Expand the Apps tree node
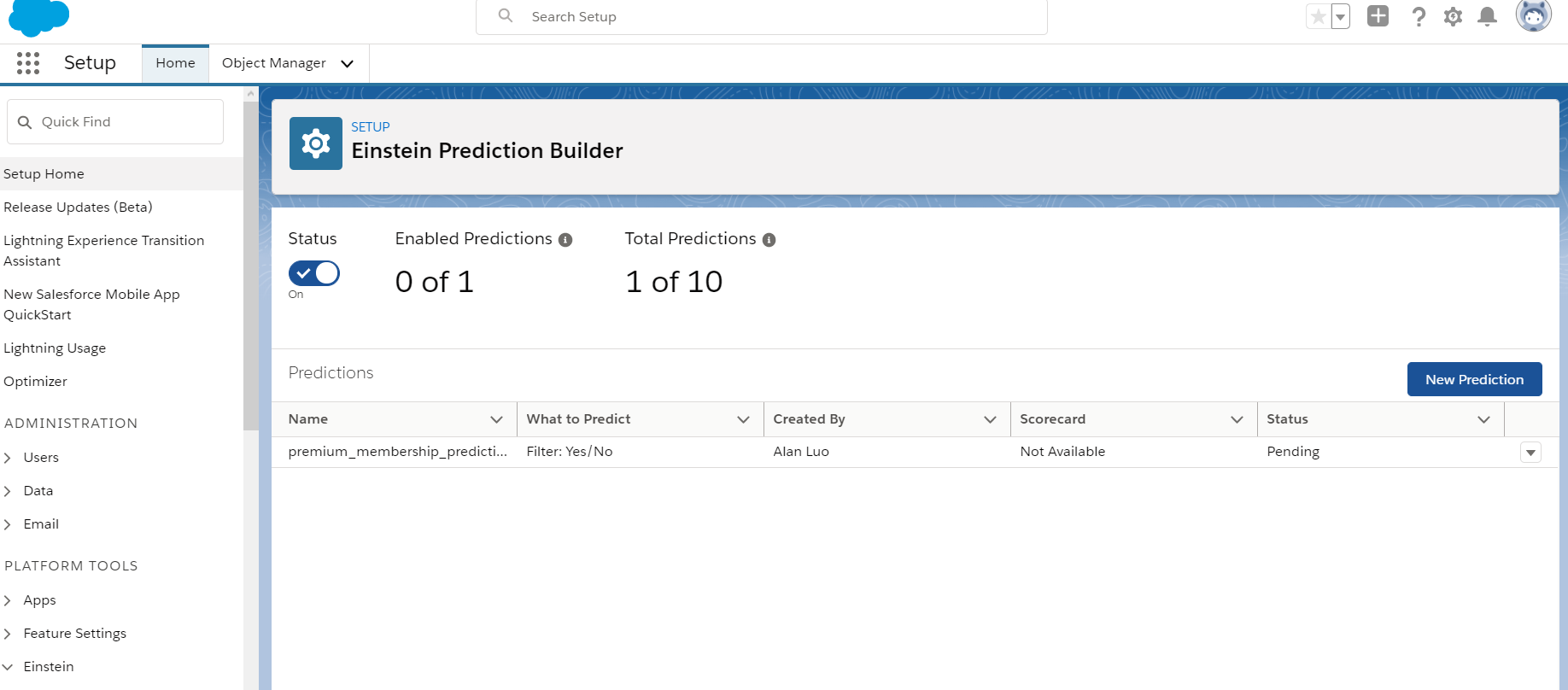This screenshot has height=690, width=1568. point(8,600)
